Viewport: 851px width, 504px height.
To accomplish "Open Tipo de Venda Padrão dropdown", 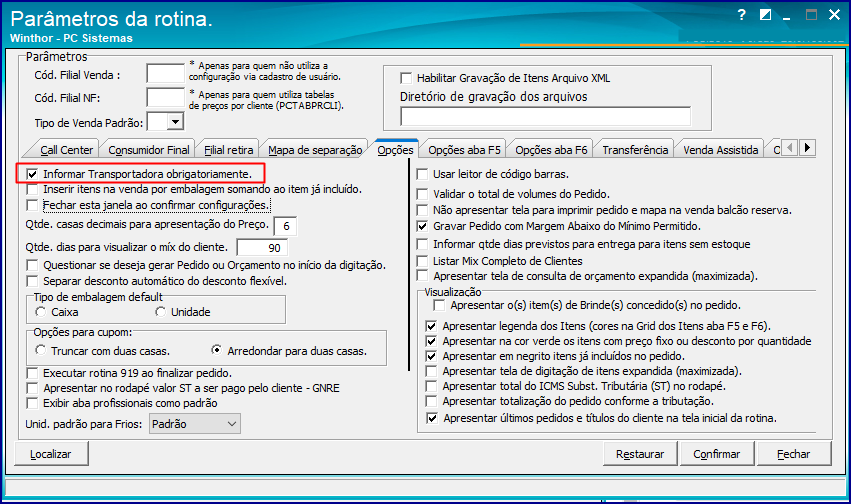I will pyautogui.click(x=175, y=122).
